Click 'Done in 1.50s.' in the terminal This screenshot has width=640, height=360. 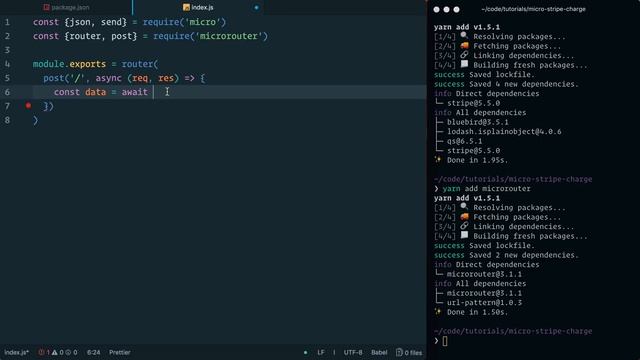(x=477, y=312)
